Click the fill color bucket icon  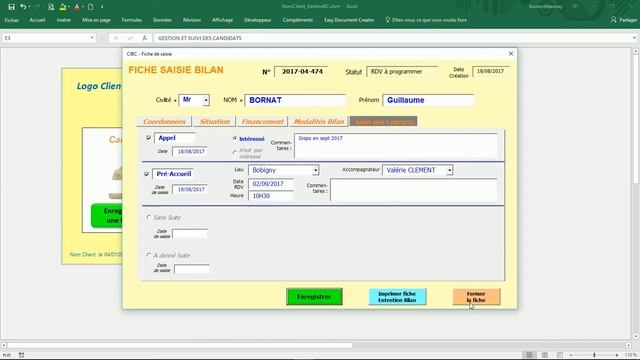coord(63,7)
